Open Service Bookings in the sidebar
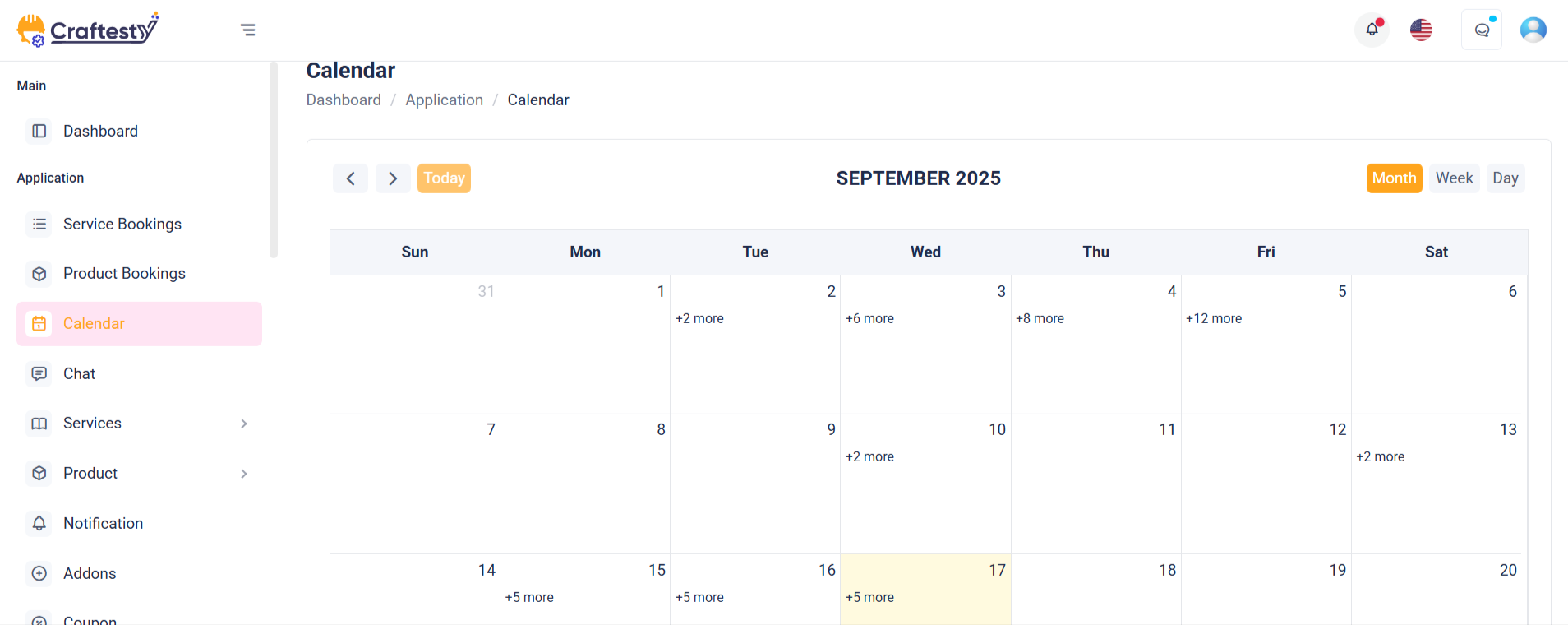Viewport: 1568px width, 625px height. click(x=139, y=225)
